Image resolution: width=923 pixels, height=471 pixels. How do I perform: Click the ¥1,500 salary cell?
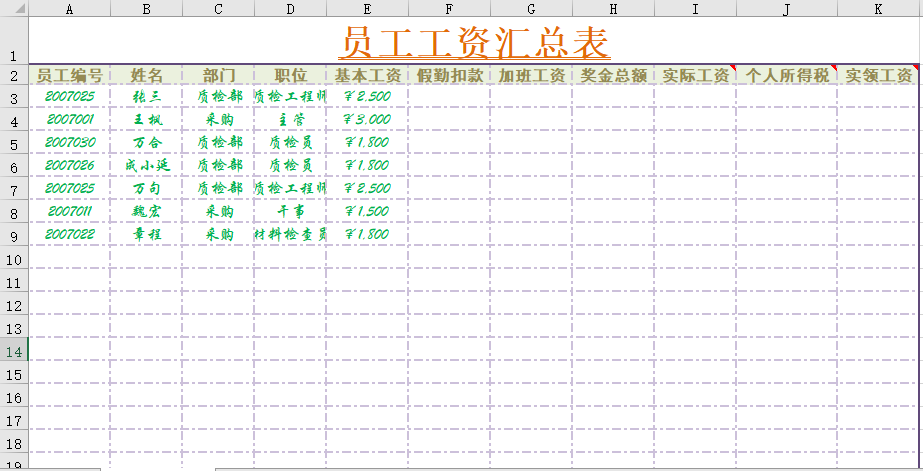(367, 212)
